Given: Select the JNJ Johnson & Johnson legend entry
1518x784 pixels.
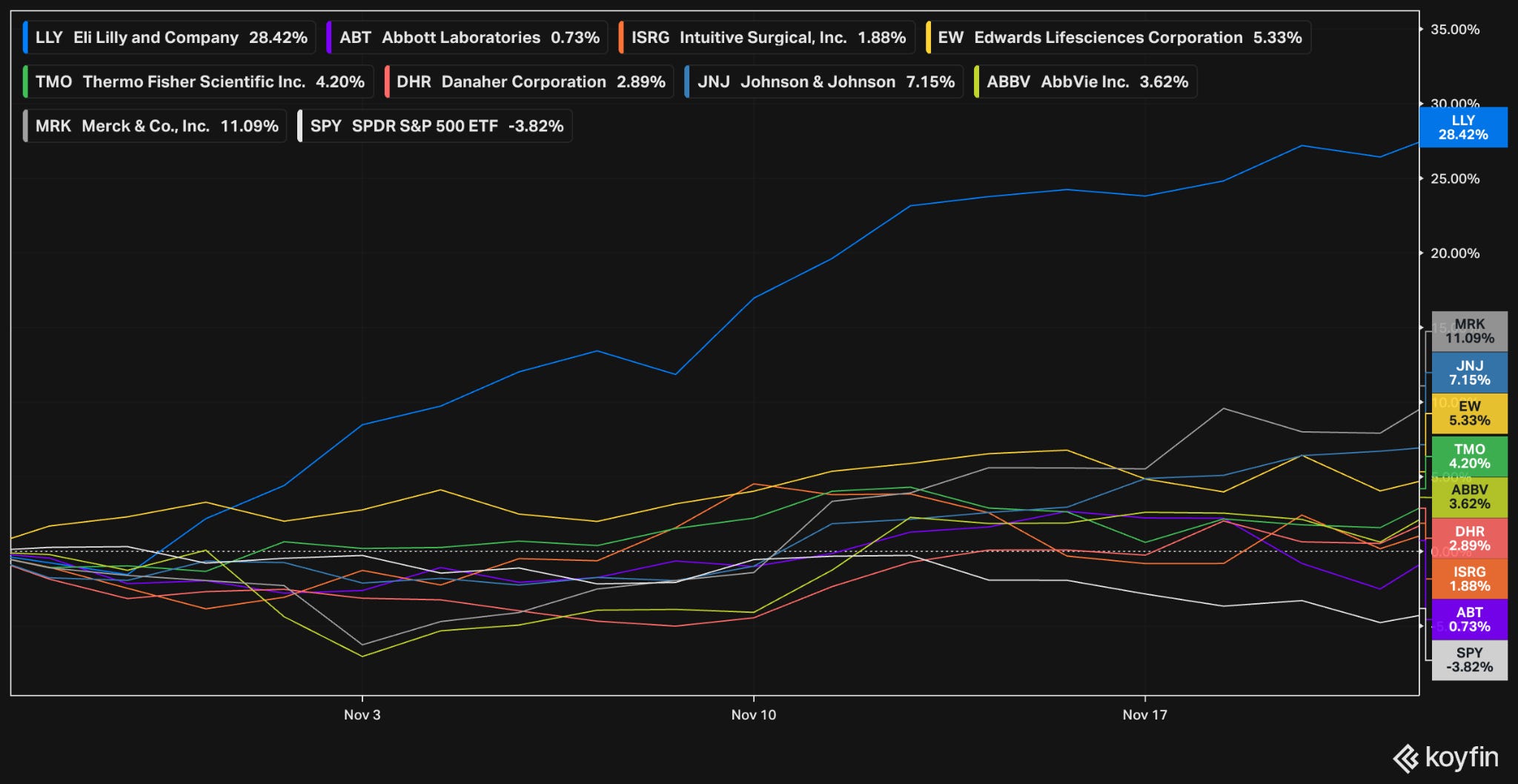Looking at the screenshot, I should [x=824, y=82].
